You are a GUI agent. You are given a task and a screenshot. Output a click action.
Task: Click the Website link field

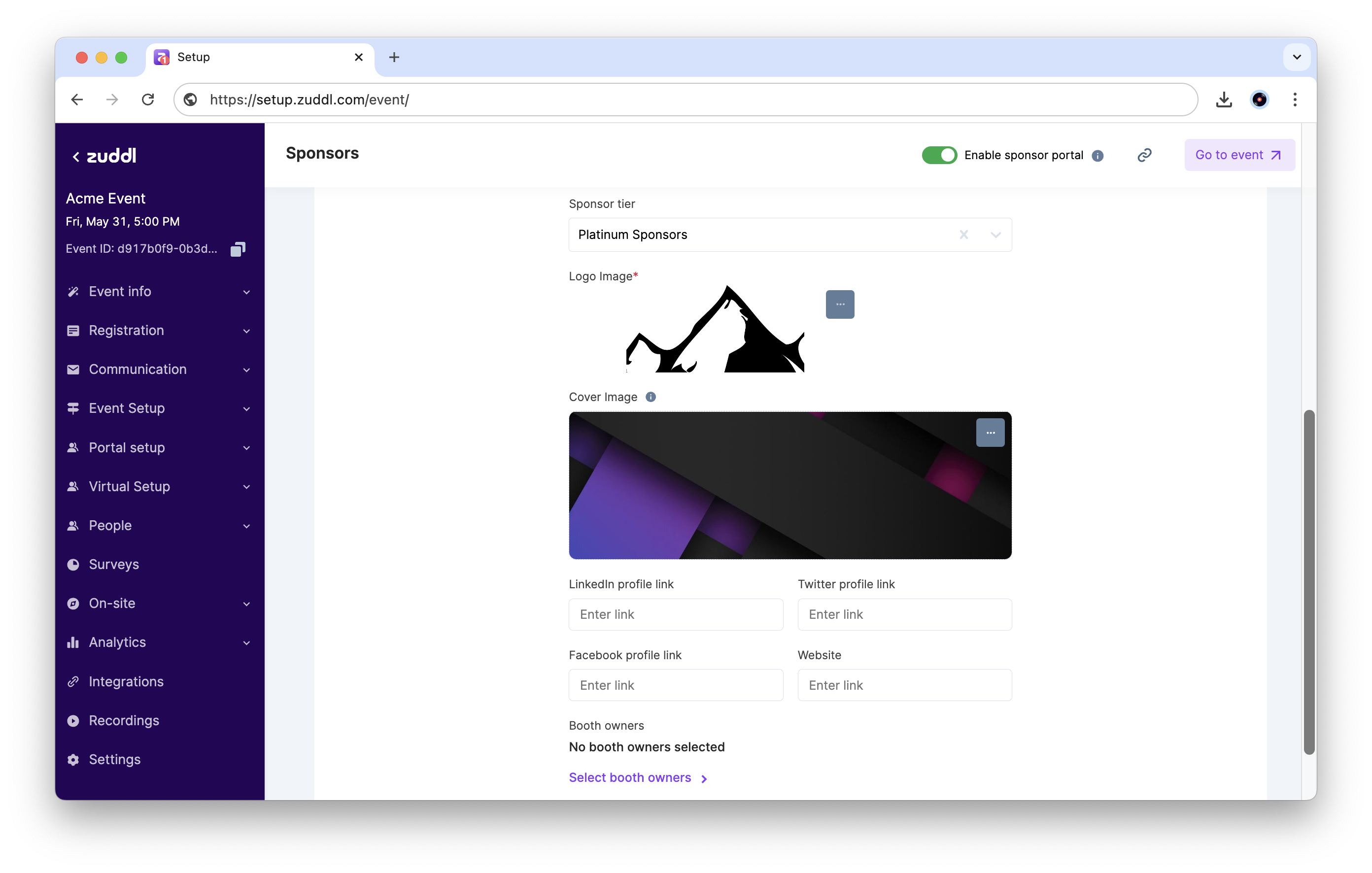tap(904, 685)
